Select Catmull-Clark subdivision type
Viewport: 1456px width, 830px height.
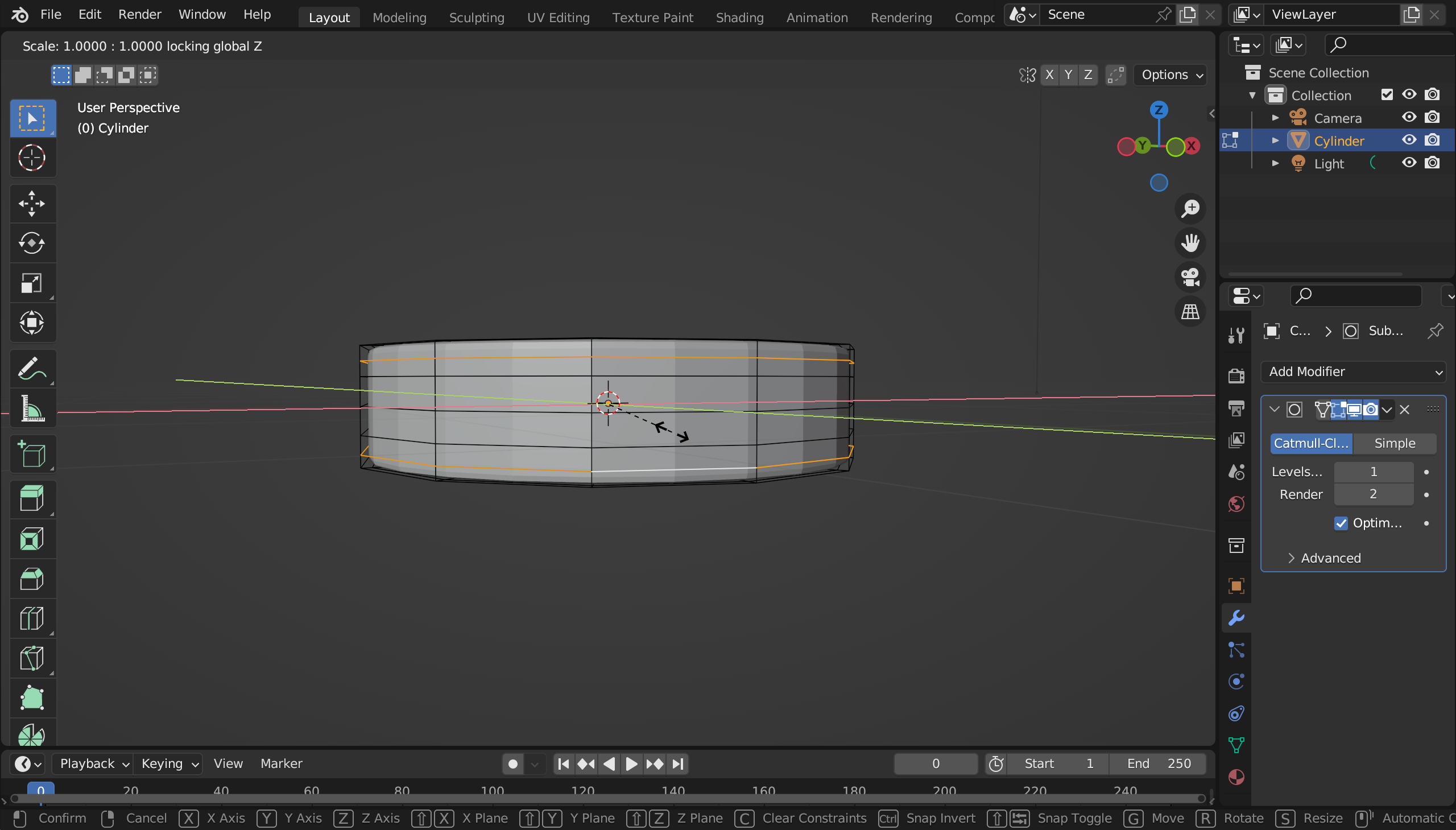(x=1312, y=444)
